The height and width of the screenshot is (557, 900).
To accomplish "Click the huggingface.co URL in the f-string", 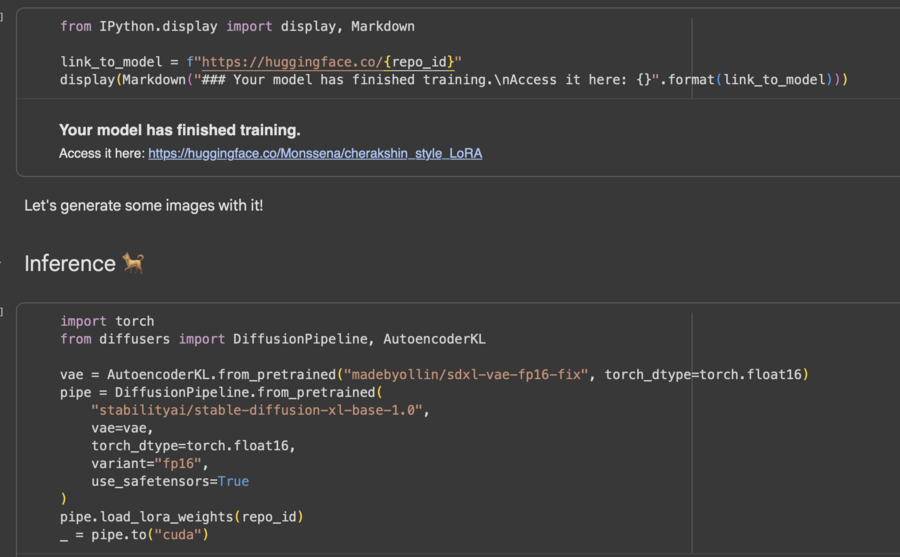I will [x=292, y=62].
